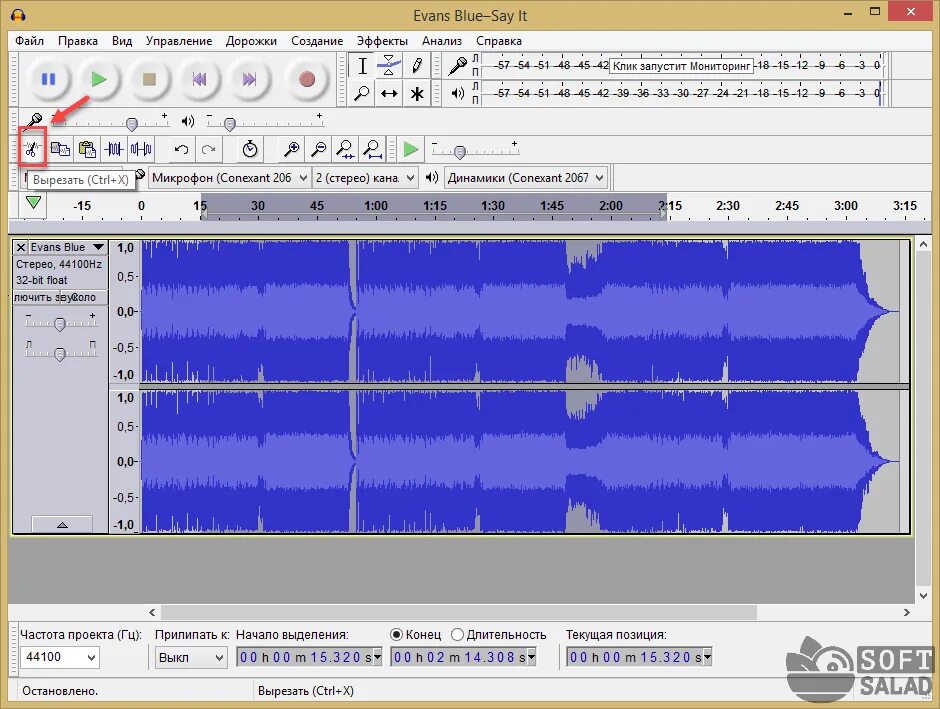Click the selection start time field
This screenshot has width=940, height=709.
point(309,657)
